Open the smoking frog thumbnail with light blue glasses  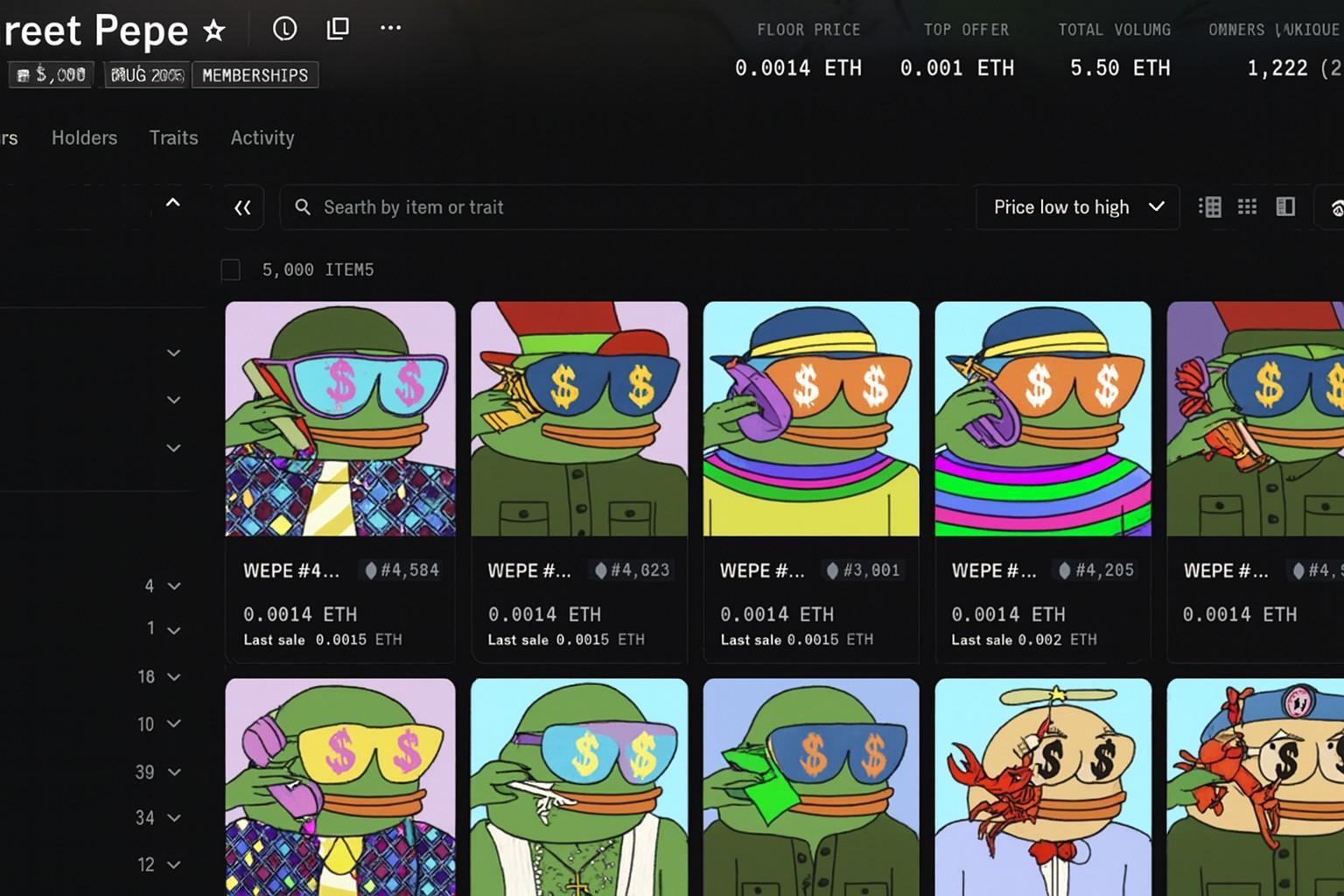pyautogui.click(x=579, y=787)
